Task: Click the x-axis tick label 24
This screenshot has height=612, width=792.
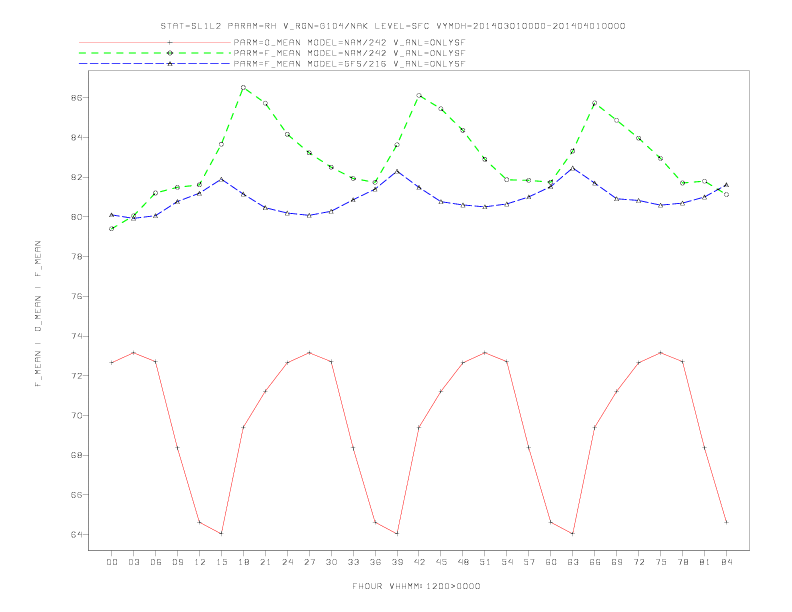Action: point(287,562)
